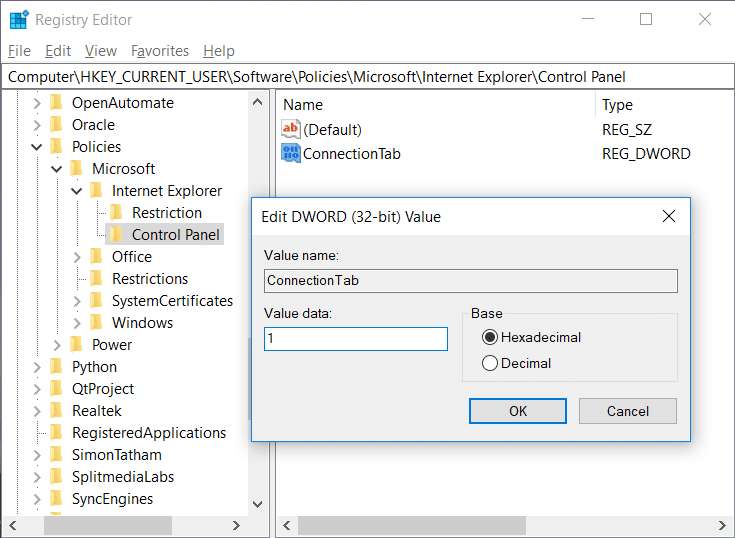Viewport: 735px width, 538px height.
Task: Select the Hexadecimal base option
Action: [490, 337]
